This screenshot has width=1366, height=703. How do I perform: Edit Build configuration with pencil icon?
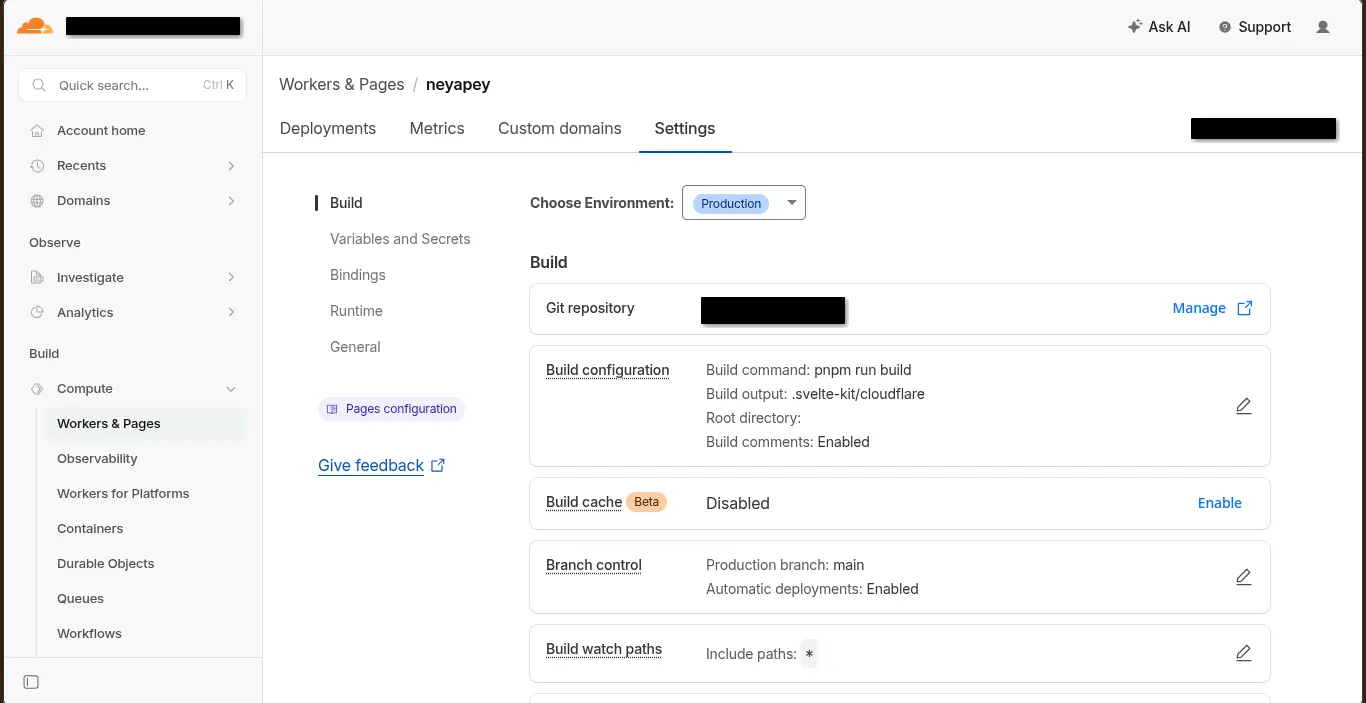pyautogui.click(x=1243, y=406)
